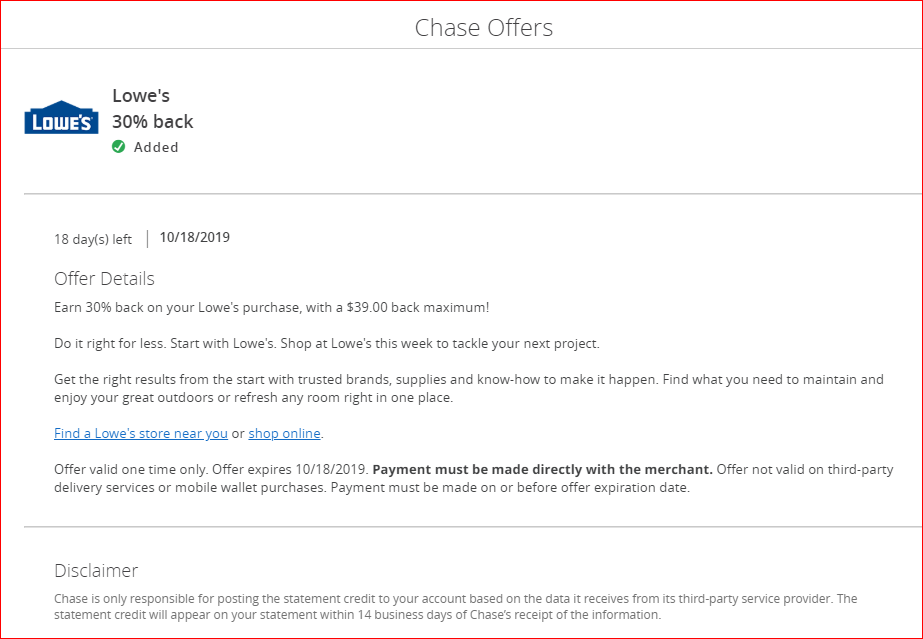Click the bold Payment must be made text

[543, 470]
